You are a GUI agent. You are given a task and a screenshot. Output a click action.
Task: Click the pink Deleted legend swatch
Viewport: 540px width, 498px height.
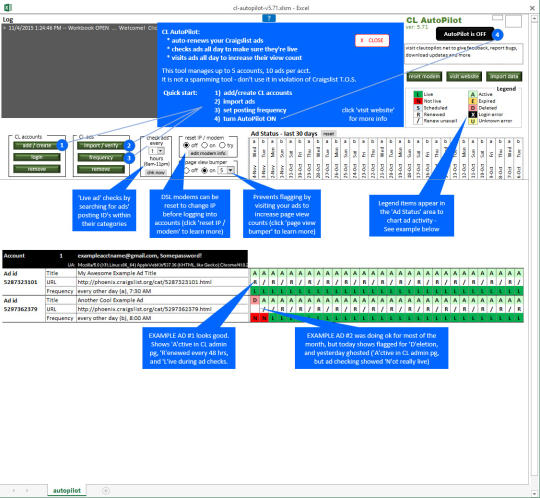tap(472, 108)
